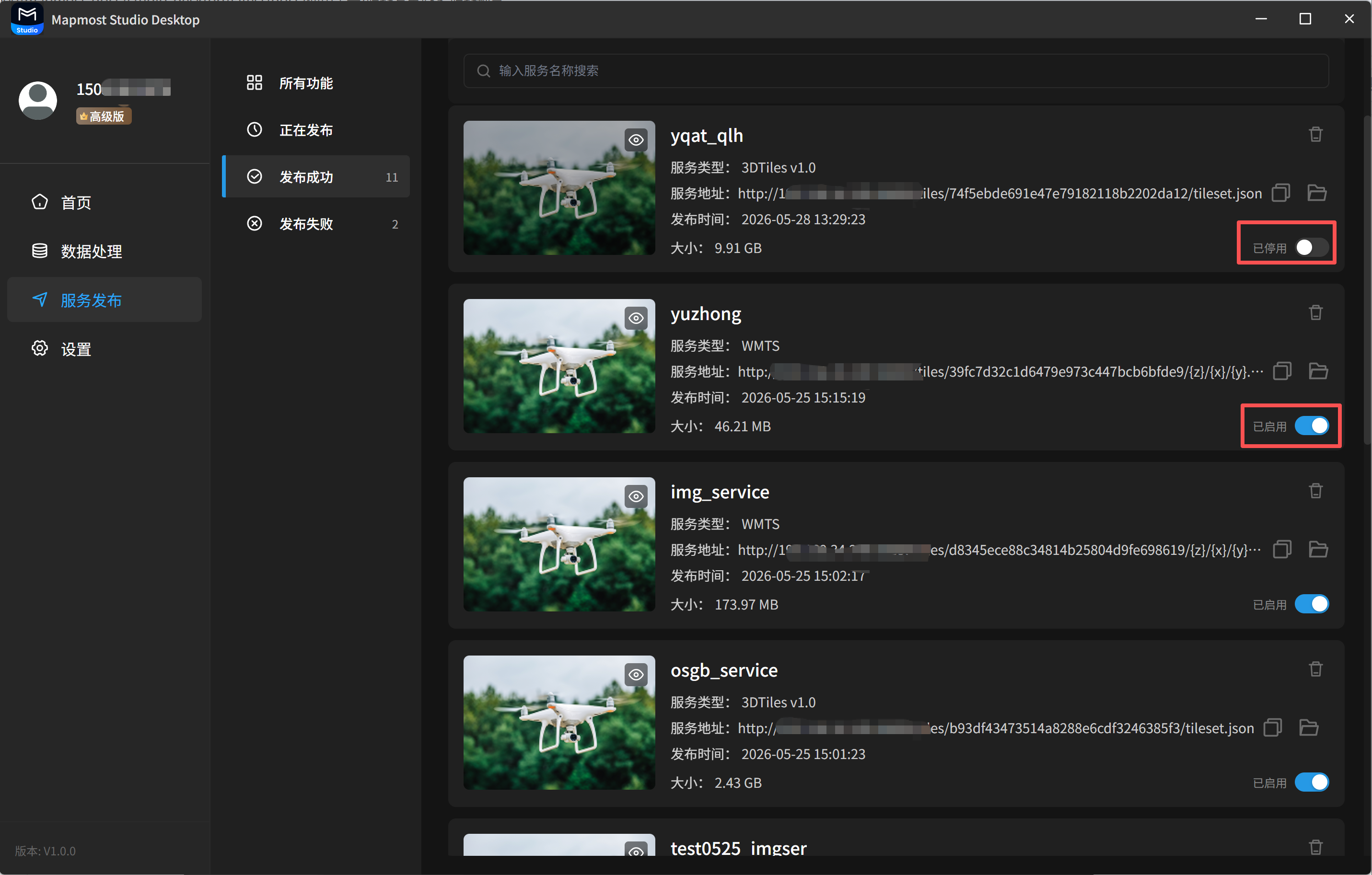The image size is (1372, 875).
Task: Open 数据处理 in the sidebar
Action: 105,251
